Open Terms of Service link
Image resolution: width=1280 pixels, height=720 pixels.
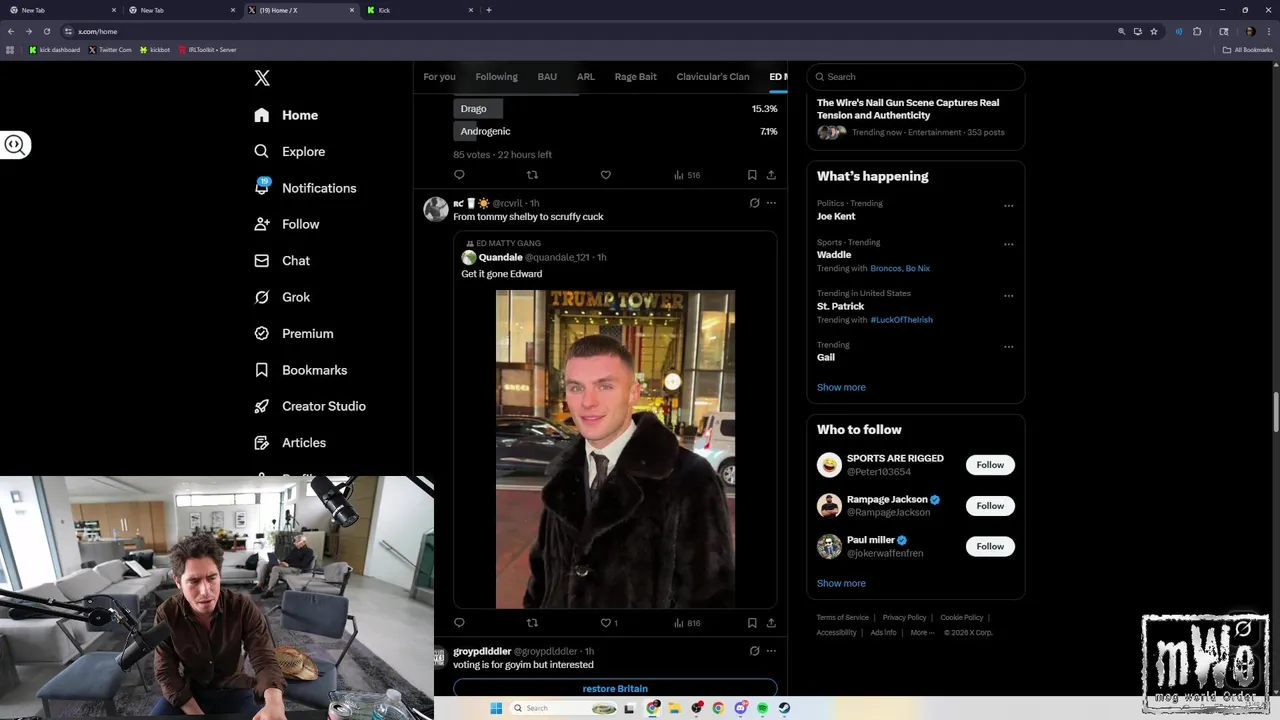(x=842, y=617)
